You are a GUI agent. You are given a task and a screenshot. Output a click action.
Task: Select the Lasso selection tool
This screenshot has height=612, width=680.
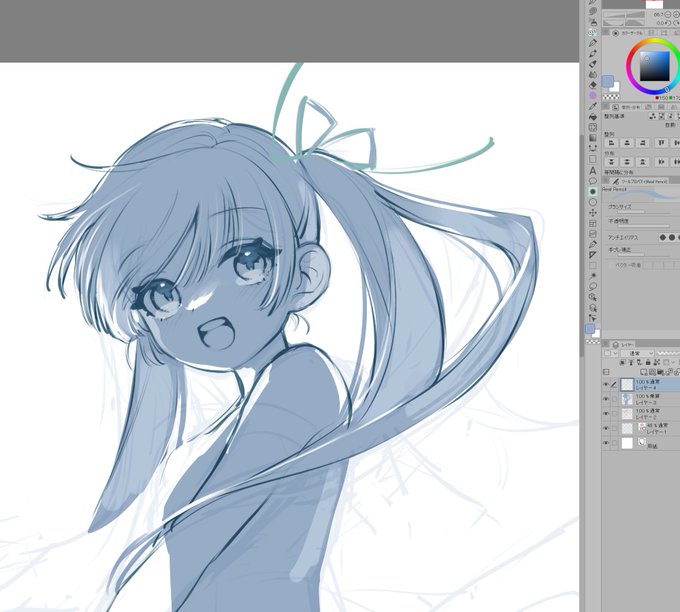[x=593, y=287]
